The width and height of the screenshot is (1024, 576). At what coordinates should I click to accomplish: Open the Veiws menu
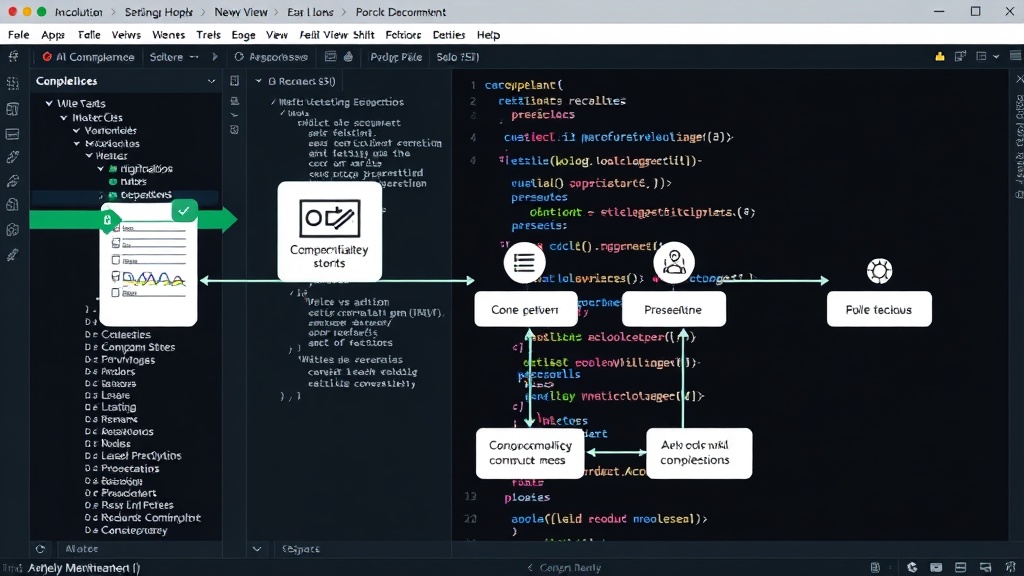click(126, 35)
